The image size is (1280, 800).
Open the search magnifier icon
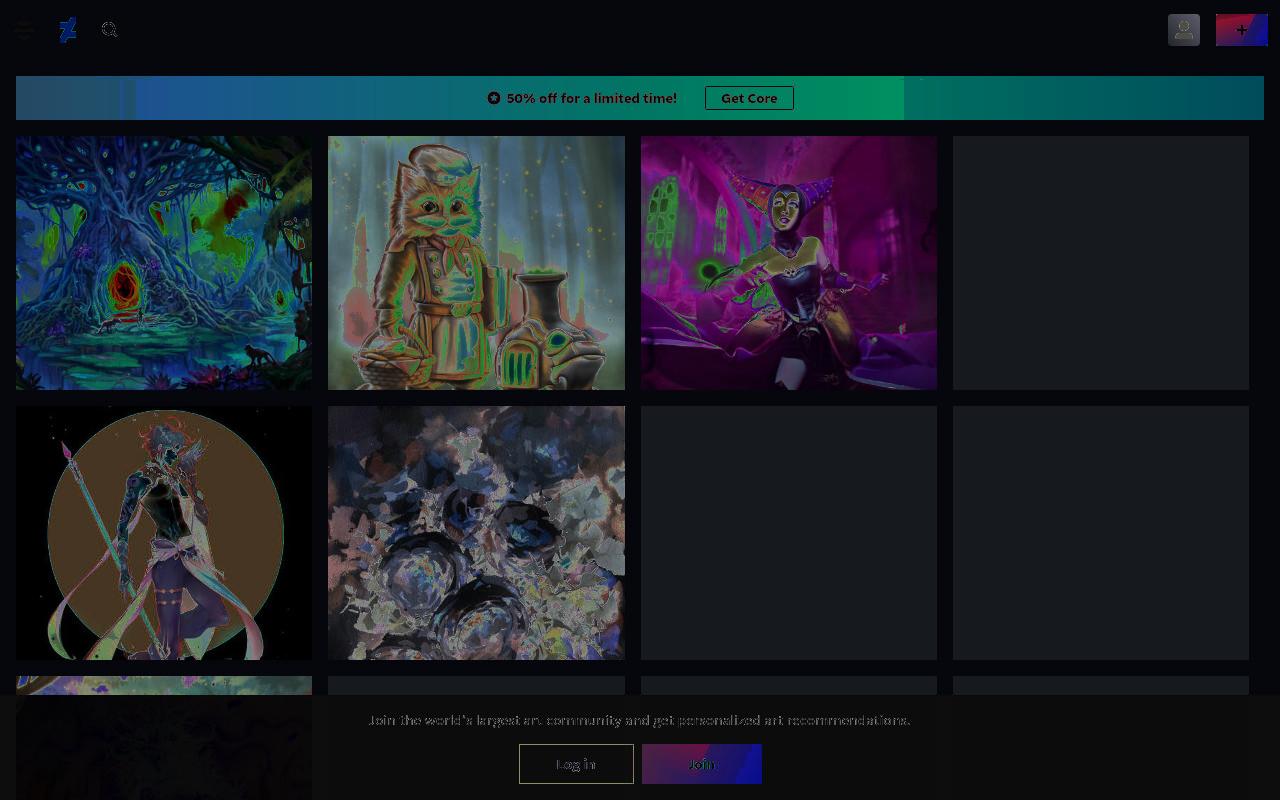pyautogui.click(x=110, y=30)
